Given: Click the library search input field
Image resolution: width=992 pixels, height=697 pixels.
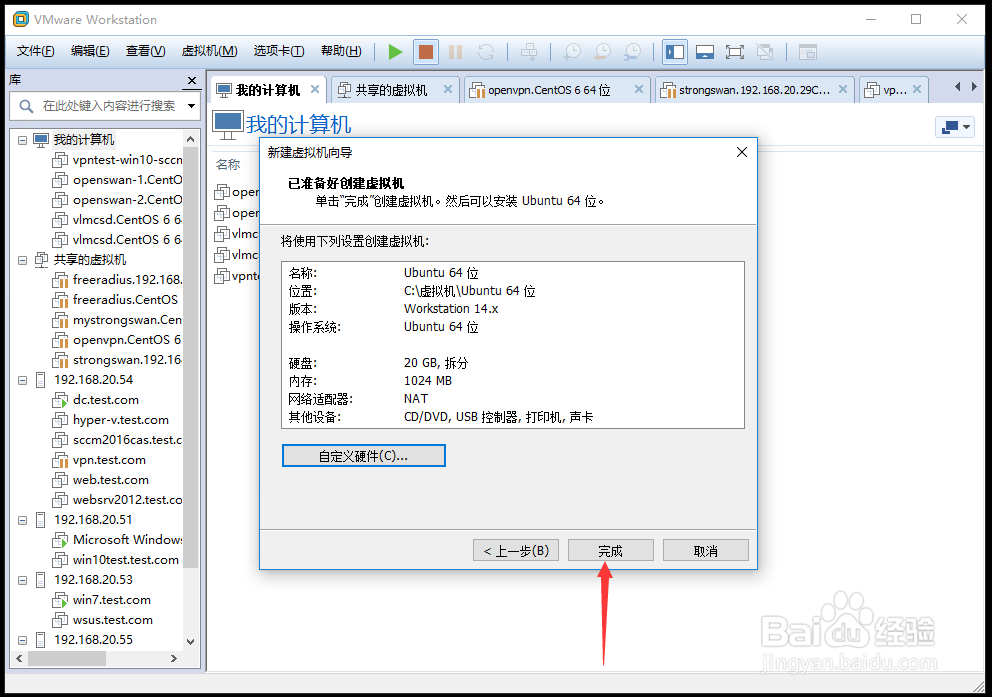Looking at the screenshot, I should (x=109, y=106).
